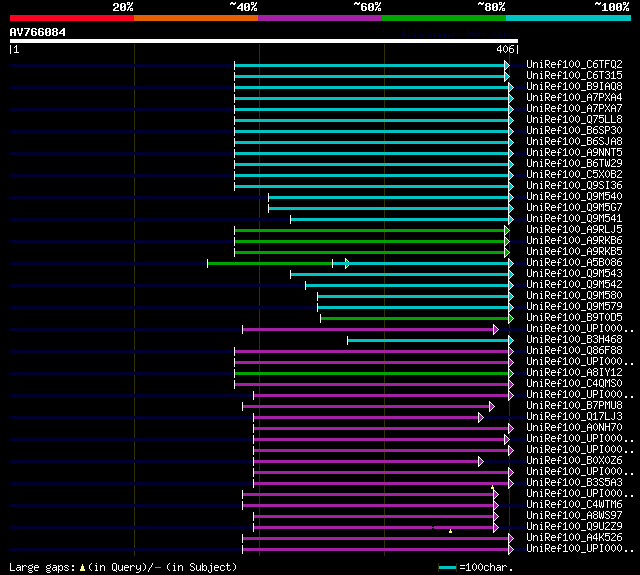640x575 pixels.
Task: Select the UniRef100_Q9M541 label
Action: 574,219
